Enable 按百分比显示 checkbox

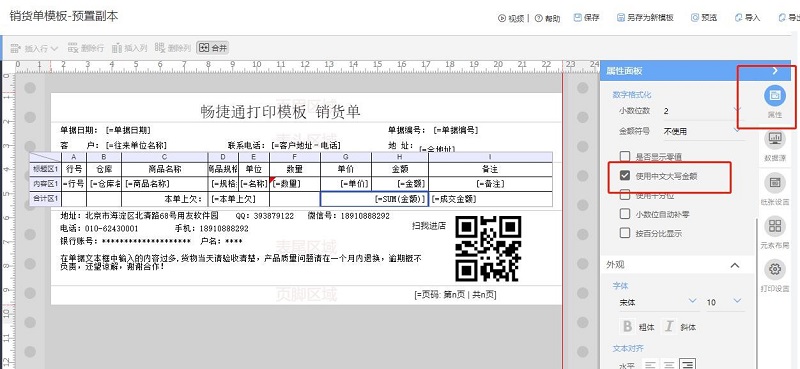pyautogui.click(x=624, y=233)
